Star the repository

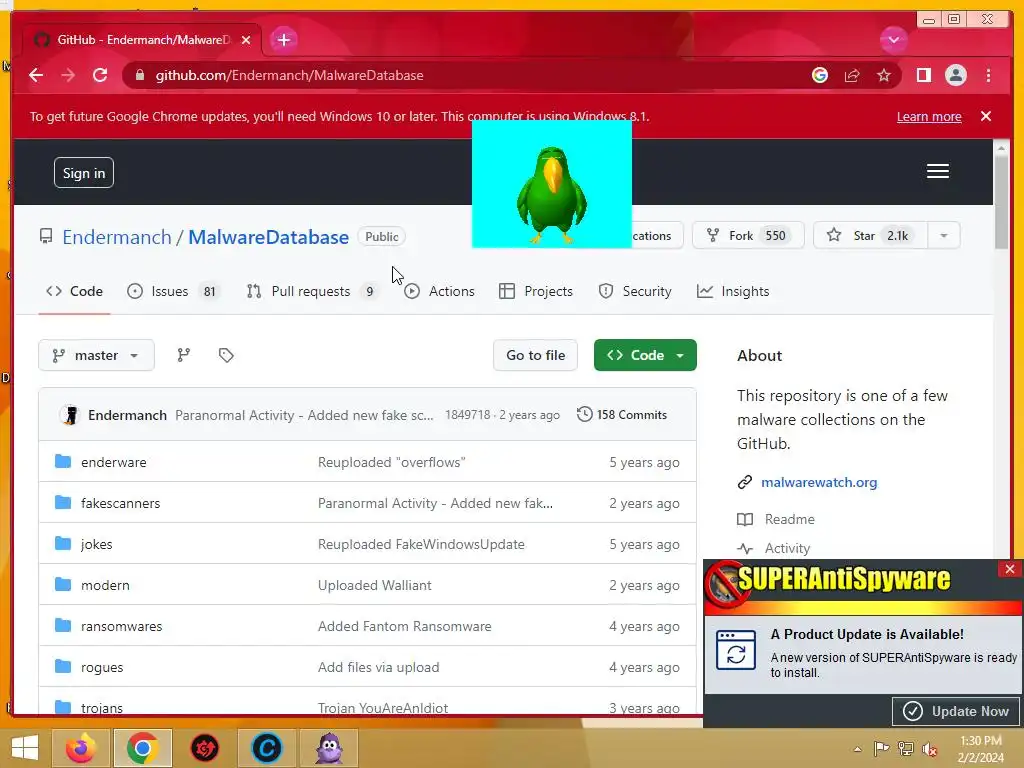(x=870, y=235)
